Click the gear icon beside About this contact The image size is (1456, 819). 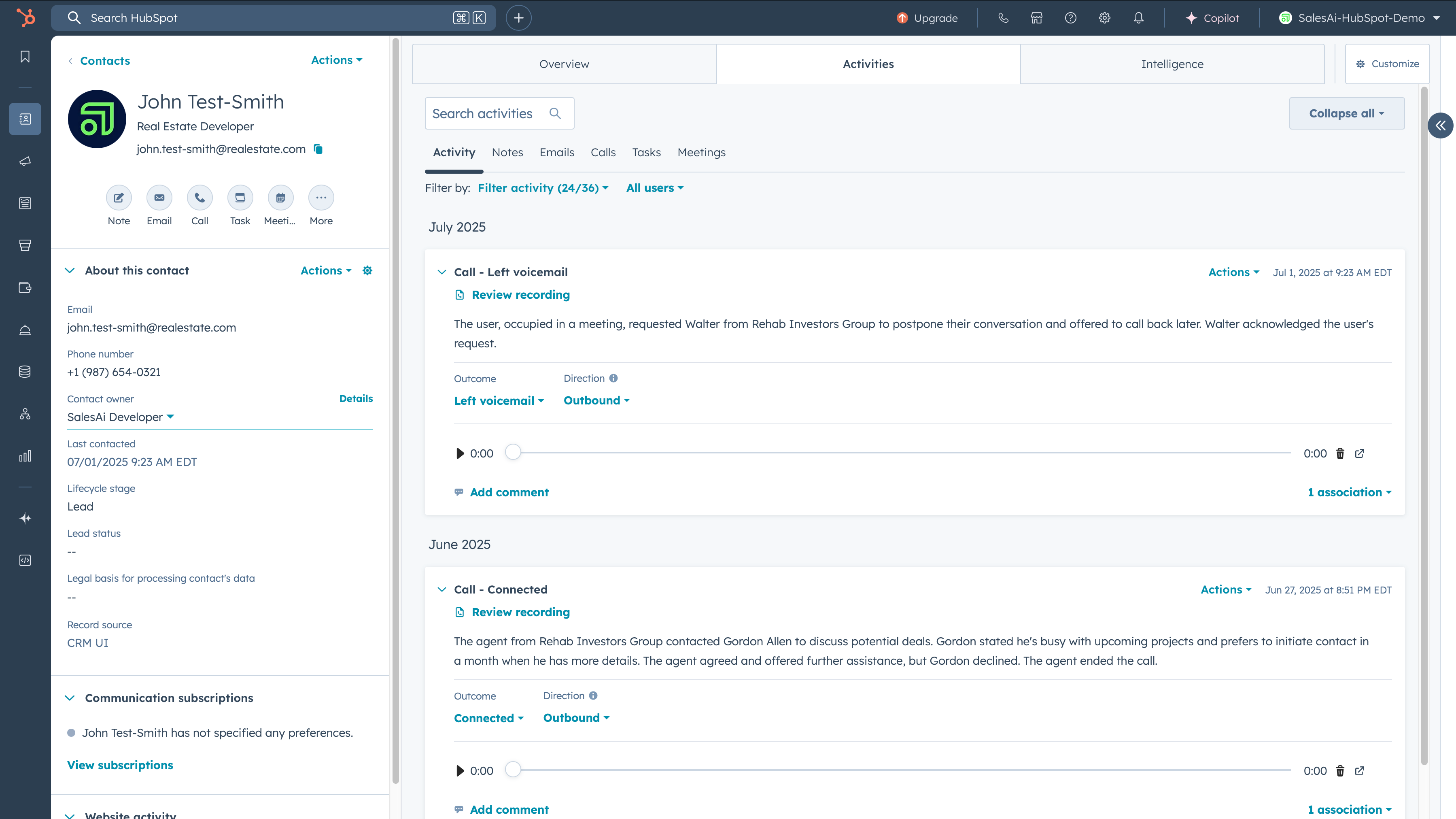tap(367, 270)
